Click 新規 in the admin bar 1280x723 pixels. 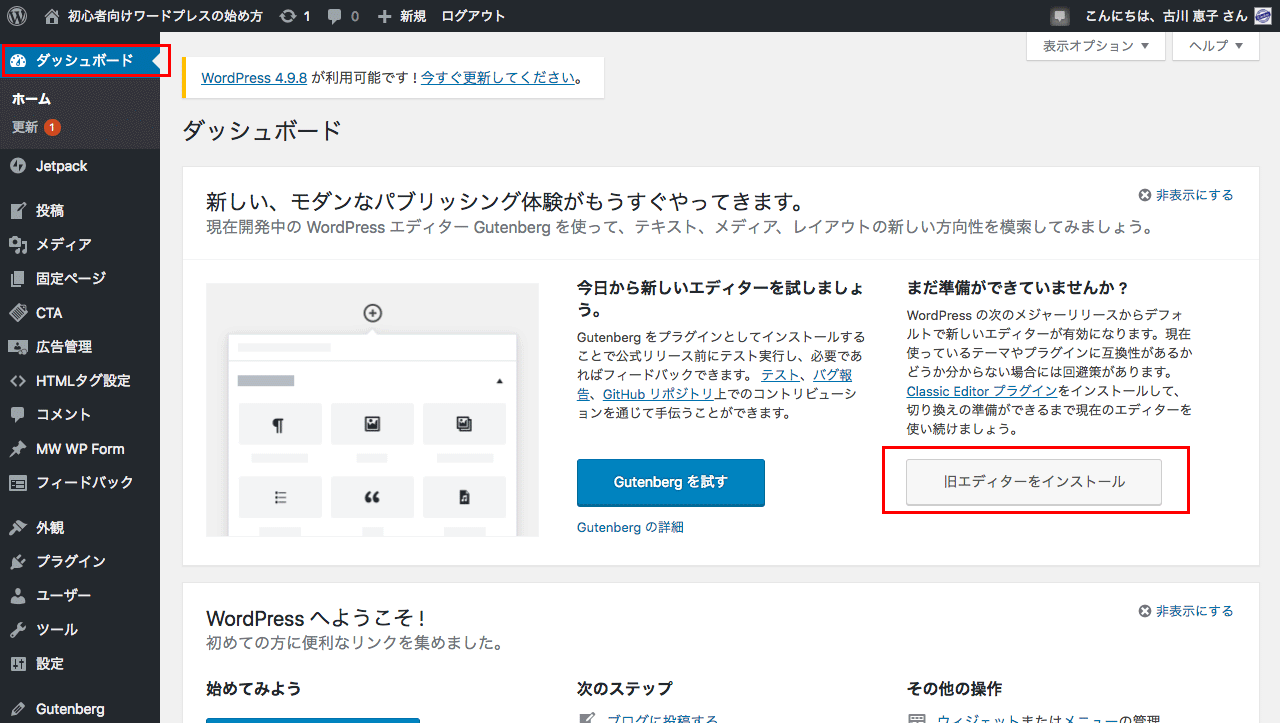(412, 16)
